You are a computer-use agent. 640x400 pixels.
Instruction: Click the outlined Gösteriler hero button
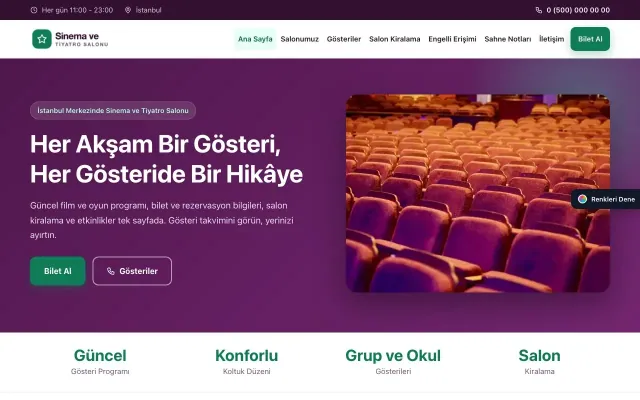pos(132,271)
